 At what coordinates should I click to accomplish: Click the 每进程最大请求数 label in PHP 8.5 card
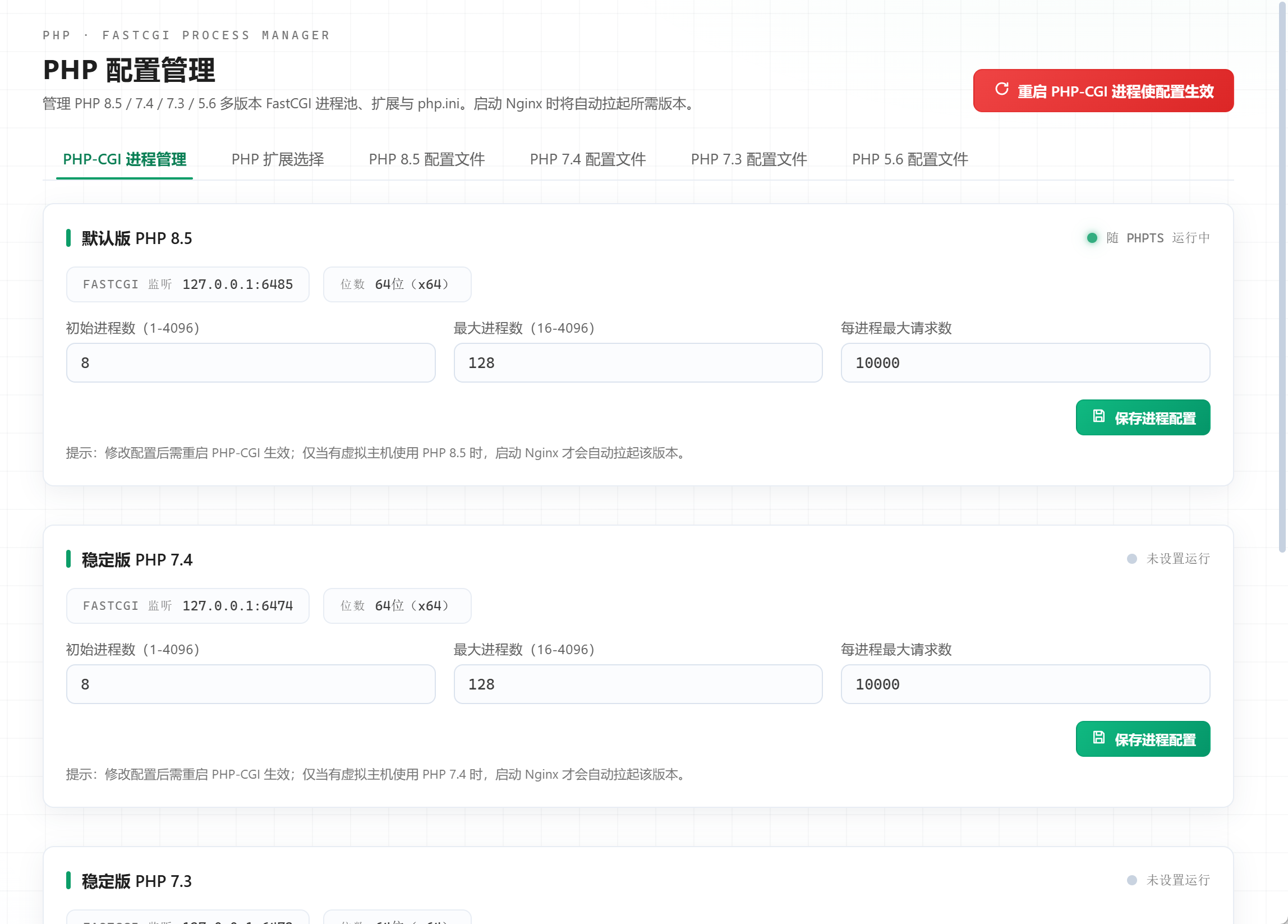point(896,328)
